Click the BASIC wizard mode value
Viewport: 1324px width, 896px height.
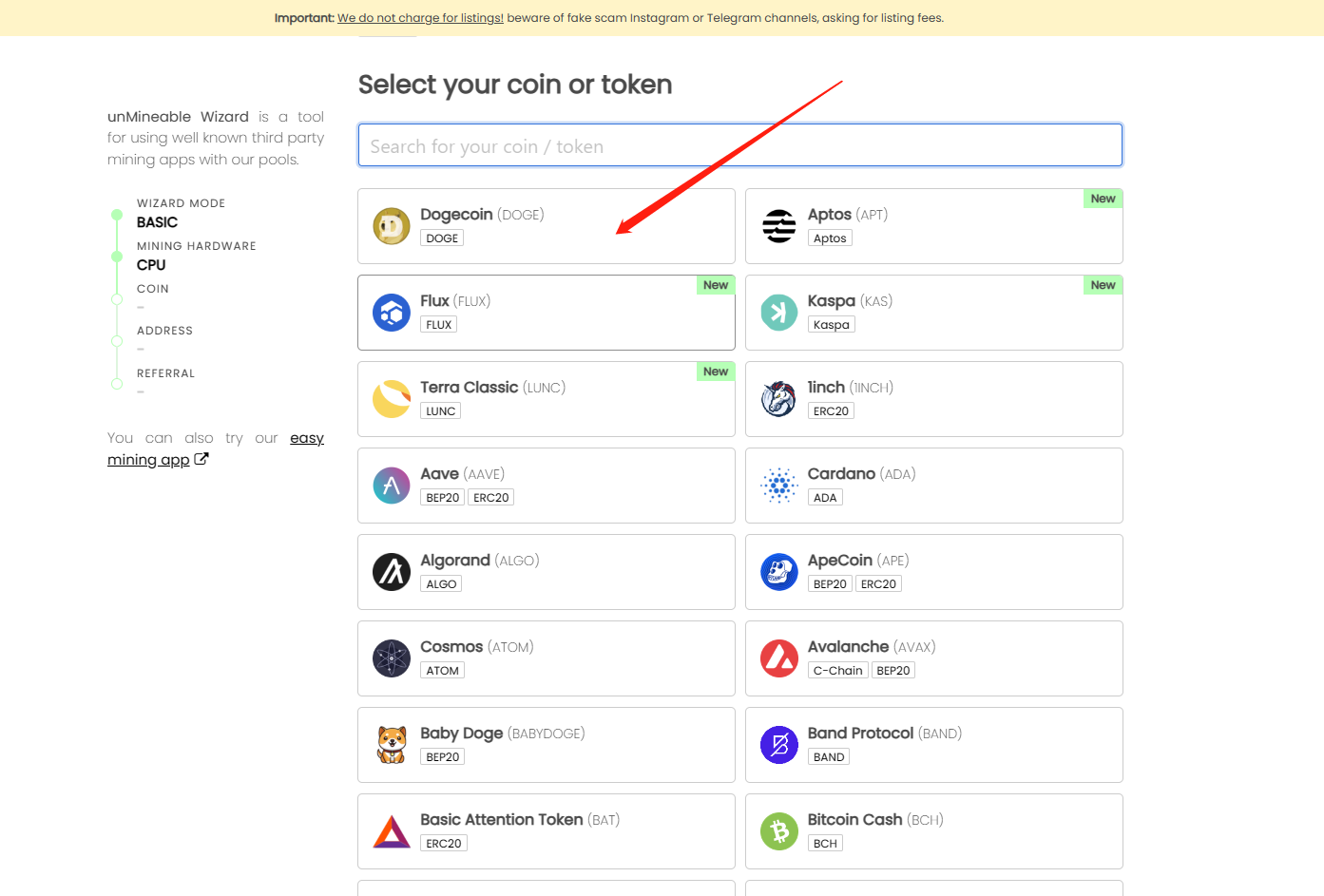click(x=157, y=222)
